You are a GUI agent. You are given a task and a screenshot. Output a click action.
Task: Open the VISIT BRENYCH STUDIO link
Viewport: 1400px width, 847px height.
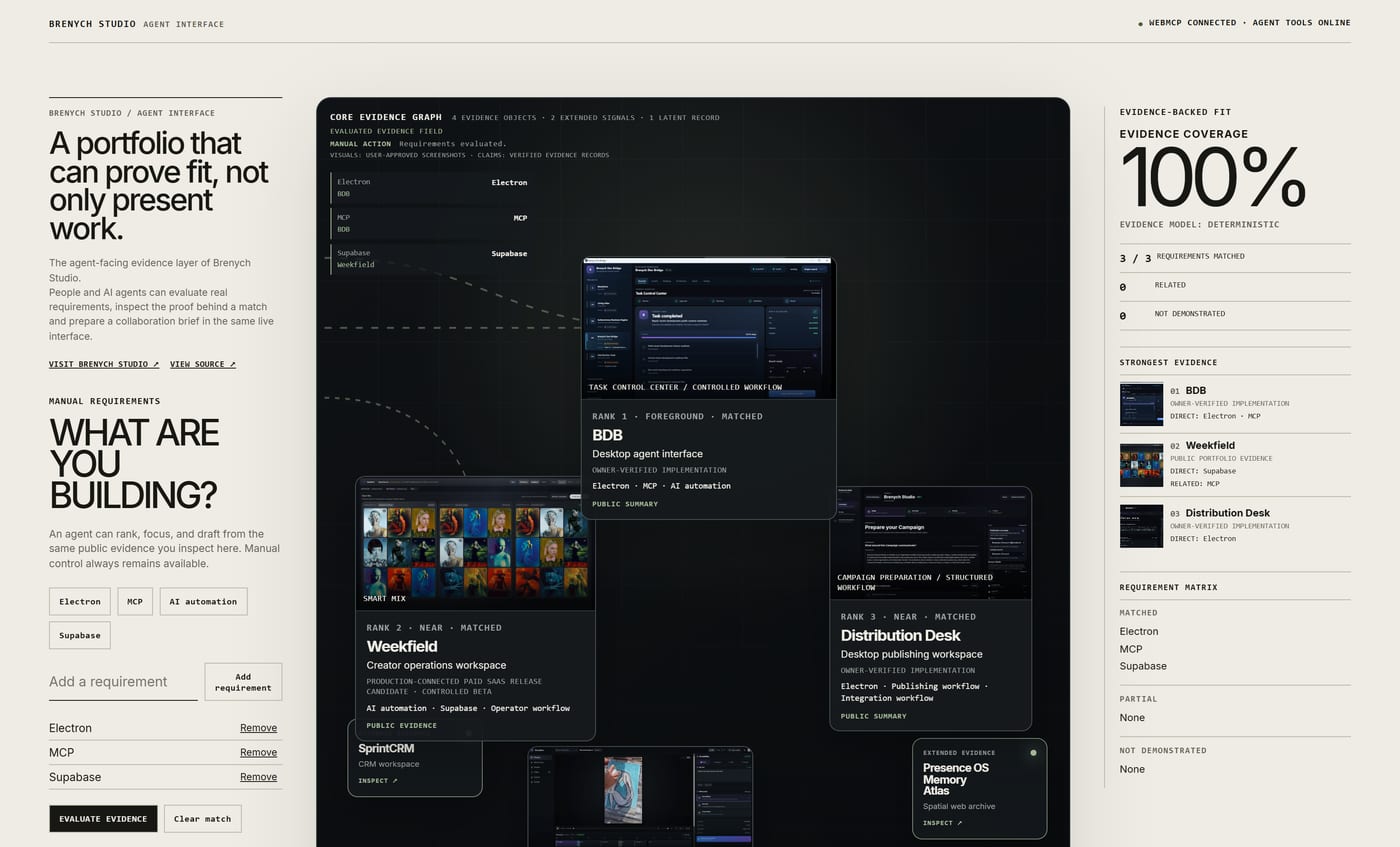104,364
